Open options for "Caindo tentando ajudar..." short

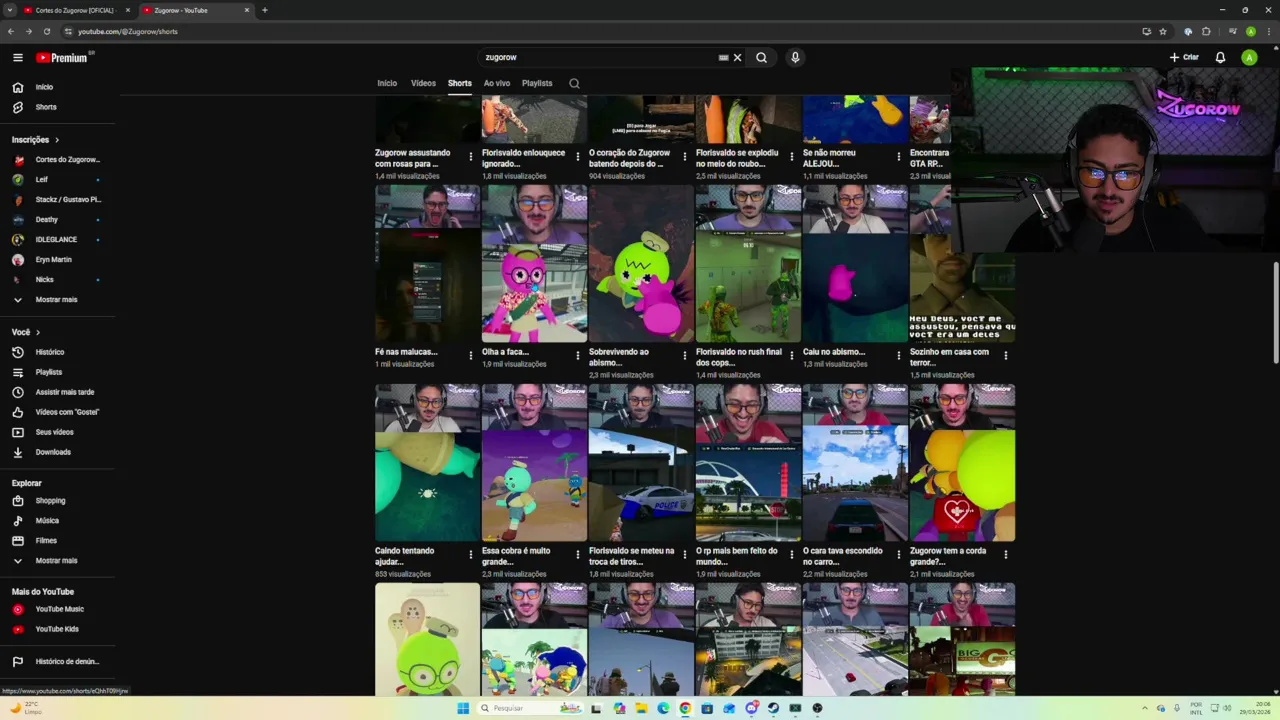click(470, 554)
